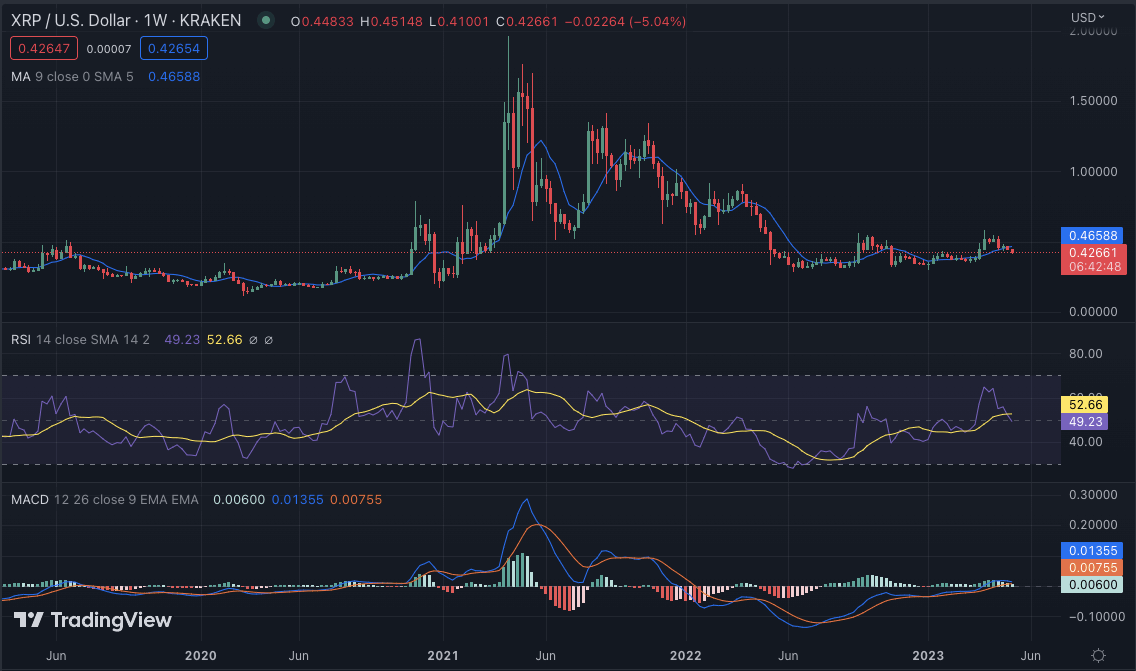Click the purple 49.23 RSI axis label
Image resolution: width=1136 pixels, height=671 pixels.
tap(1085, 422)
